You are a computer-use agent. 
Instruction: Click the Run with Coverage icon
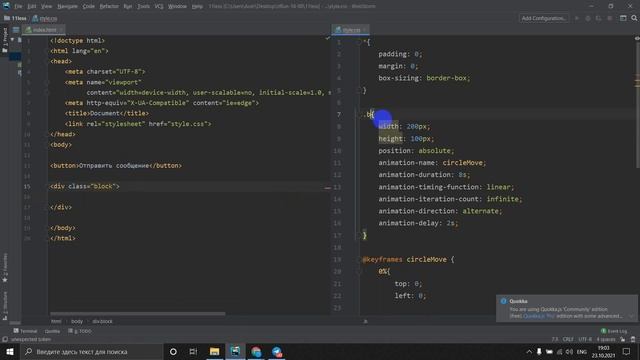(x=598, y=18)
